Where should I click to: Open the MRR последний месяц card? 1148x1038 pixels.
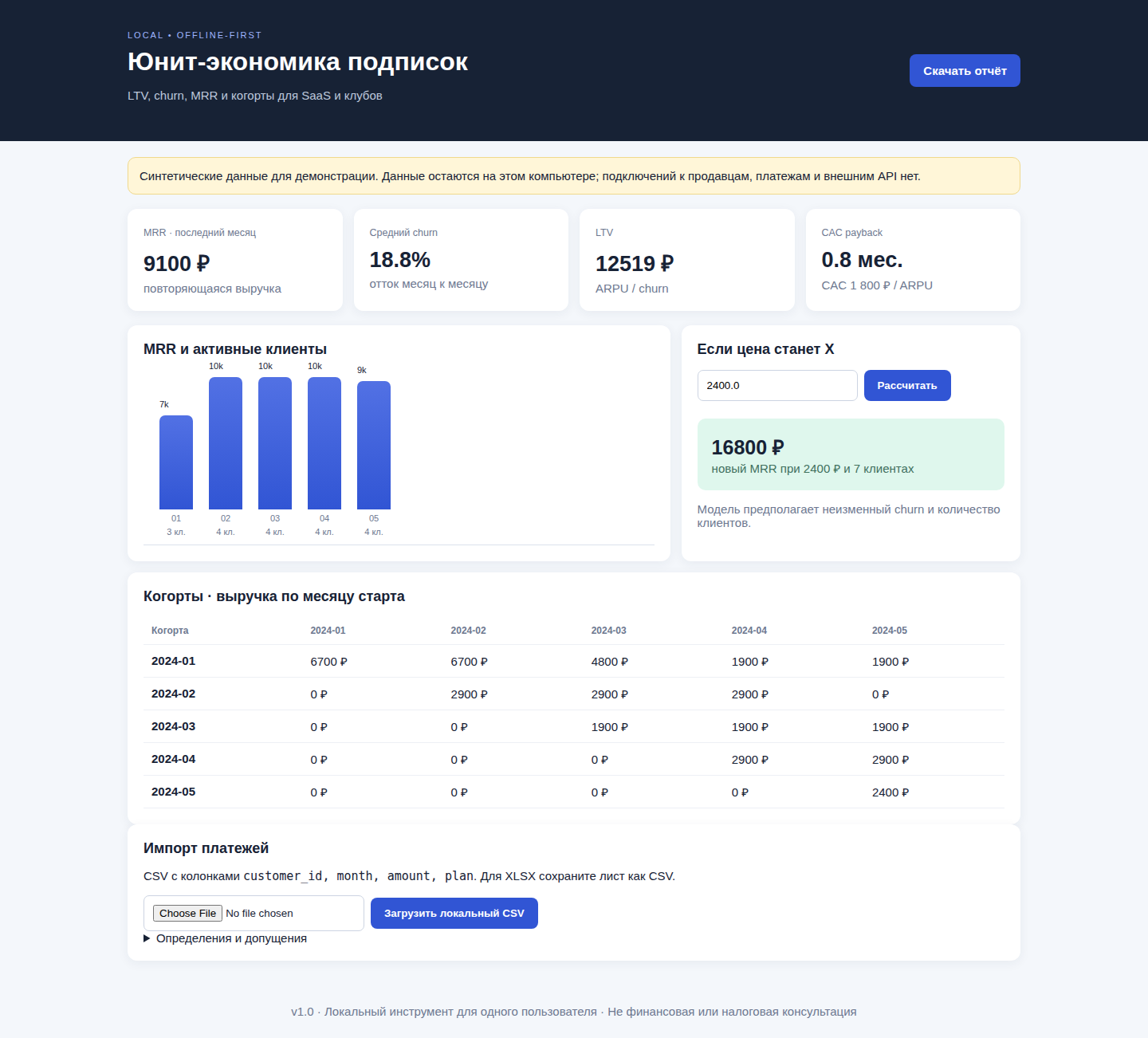click(x=235, y=260)
